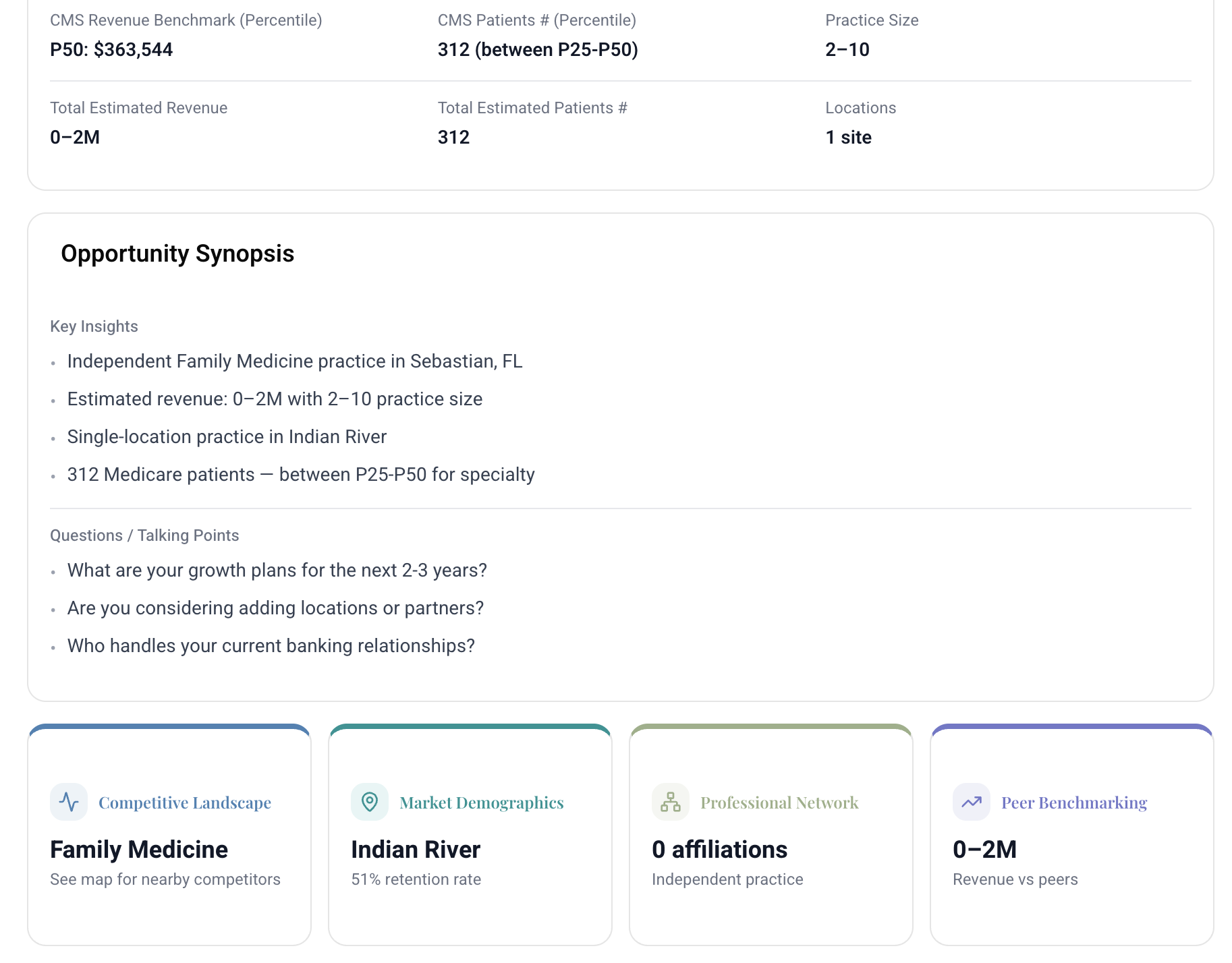Expand the Opportunity Synopsis section
Image resolution: width=1232 pixels, height=963 pixels.
(x=177, y=254)
